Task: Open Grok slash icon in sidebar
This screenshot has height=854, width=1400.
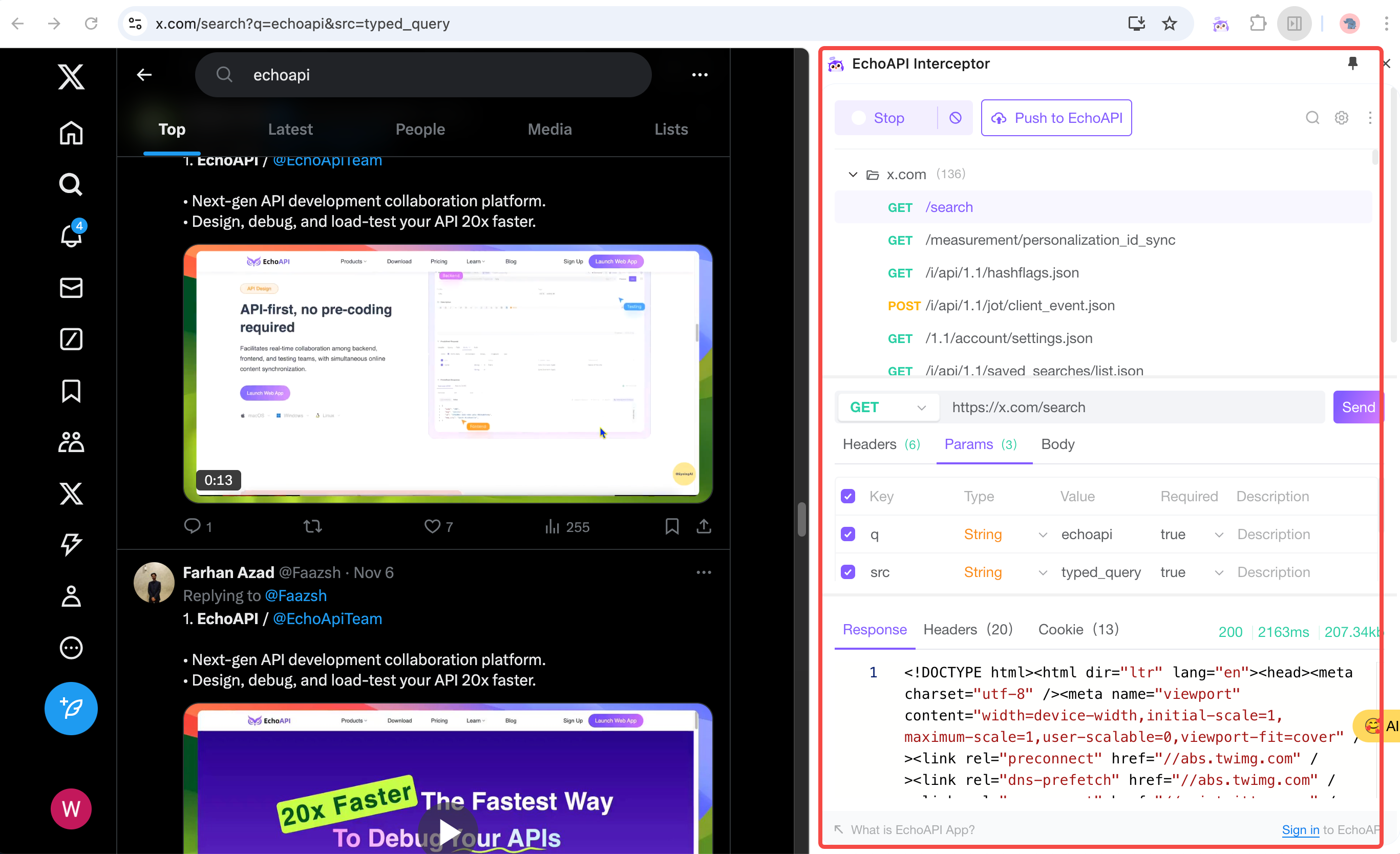Action: 71,338
